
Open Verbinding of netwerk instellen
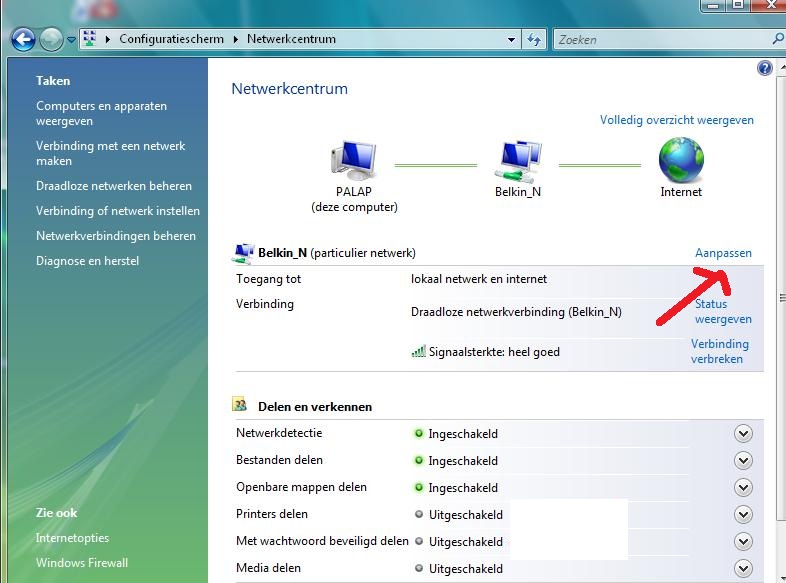pos(118,211)
